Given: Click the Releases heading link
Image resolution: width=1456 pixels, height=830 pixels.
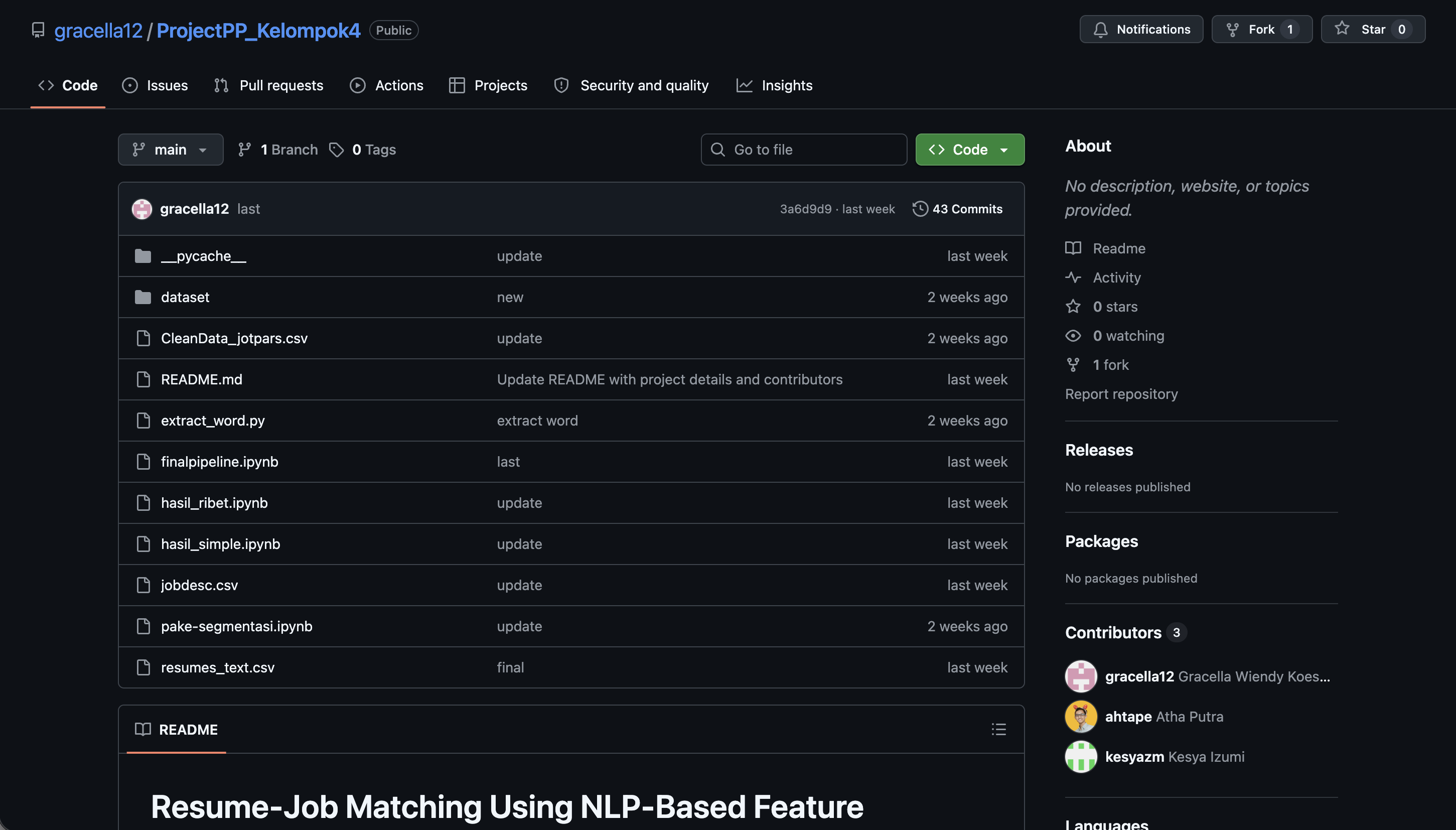Looking at the screenshot, I should click(1099, 450).
